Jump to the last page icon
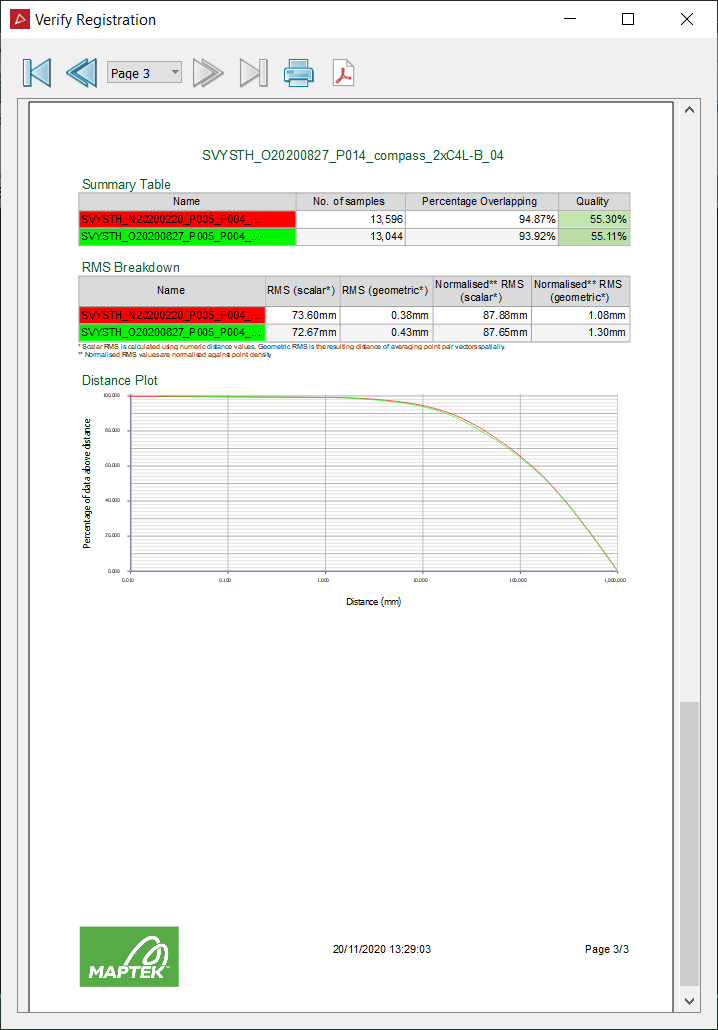This screenshot has width=718, height=1030. click(254, 73)
